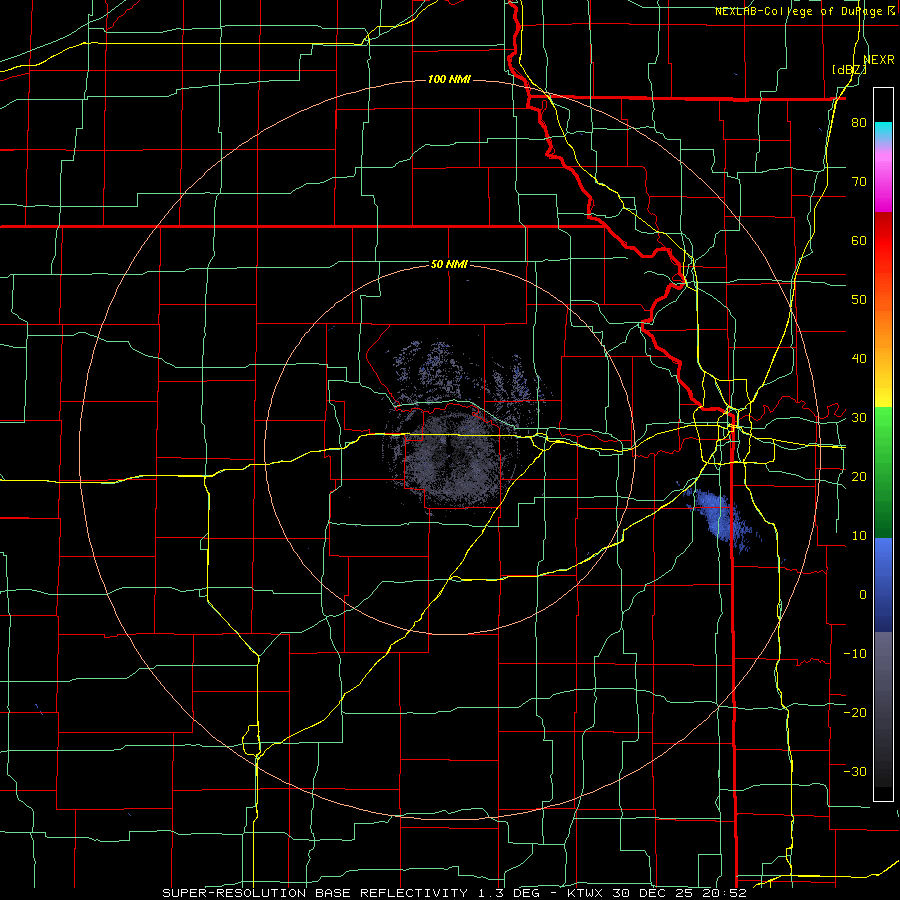
Task: Click the -10 value on the dBZ scale
Action: click(x=855, y=653)
